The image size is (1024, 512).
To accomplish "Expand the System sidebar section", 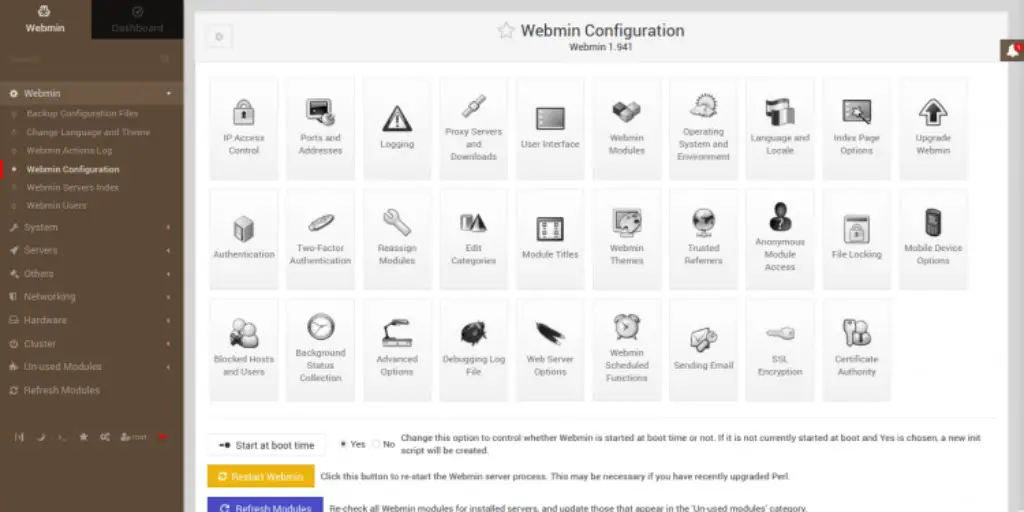I will point(91,227).
